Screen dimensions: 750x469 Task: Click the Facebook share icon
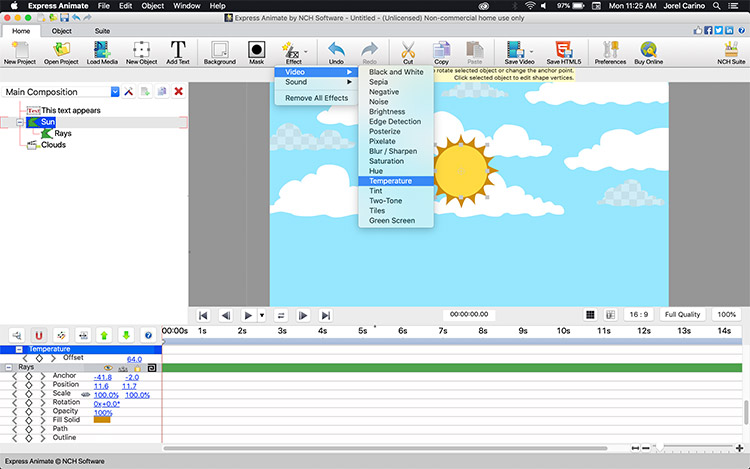click(x=708, y=31)
